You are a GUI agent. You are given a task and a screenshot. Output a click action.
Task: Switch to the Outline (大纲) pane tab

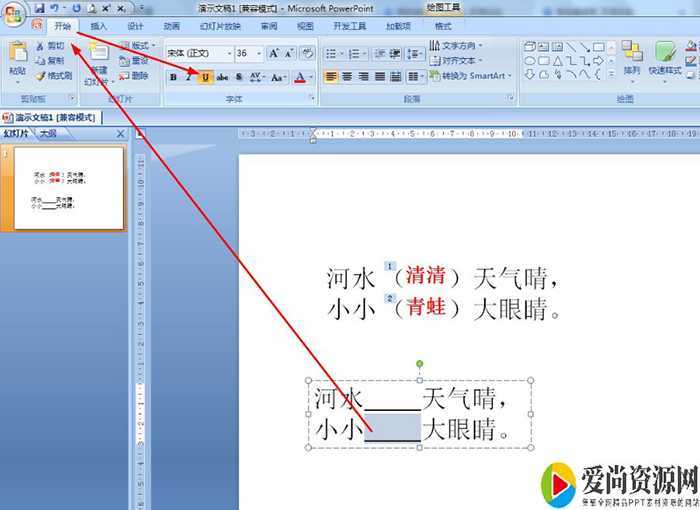pyautogui.click(x=46, y=133)
